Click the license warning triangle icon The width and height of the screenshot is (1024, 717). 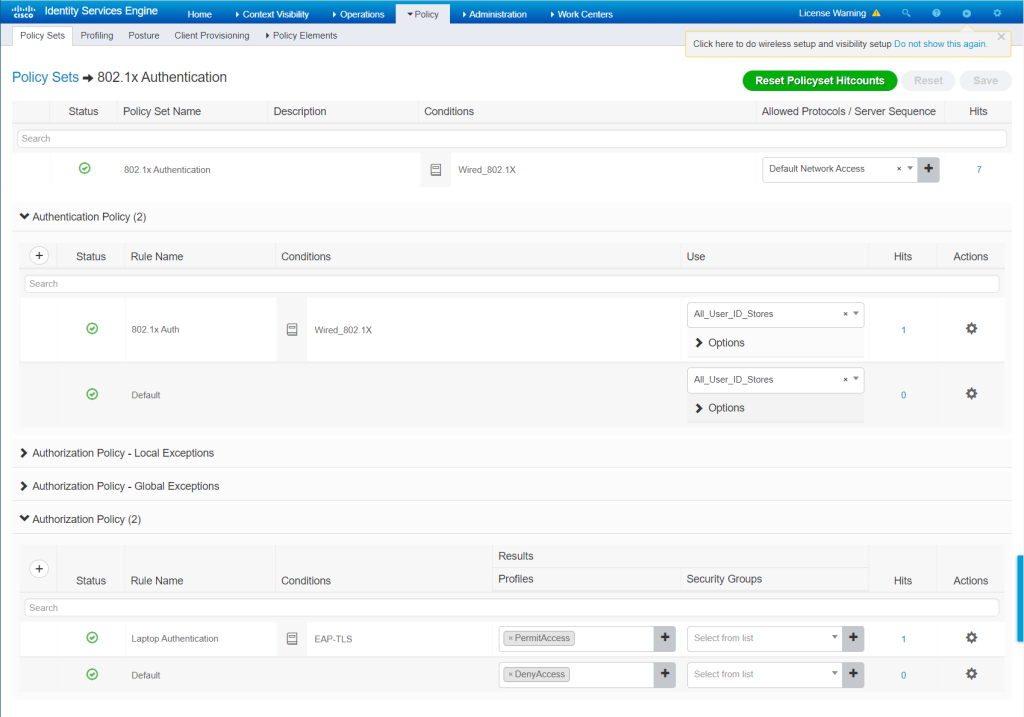click(x=876, y=13)
